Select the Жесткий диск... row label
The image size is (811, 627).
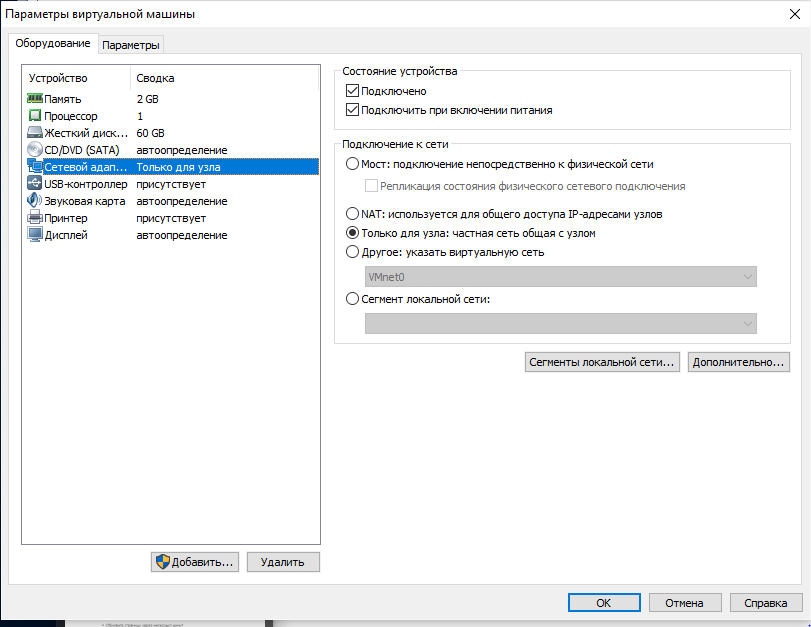[86, 133]
